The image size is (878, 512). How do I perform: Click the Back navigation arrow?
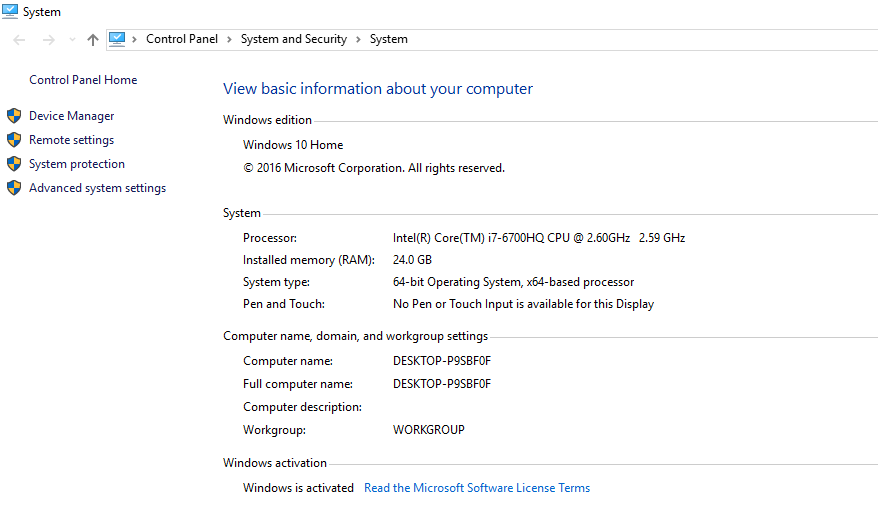[19, 40]
